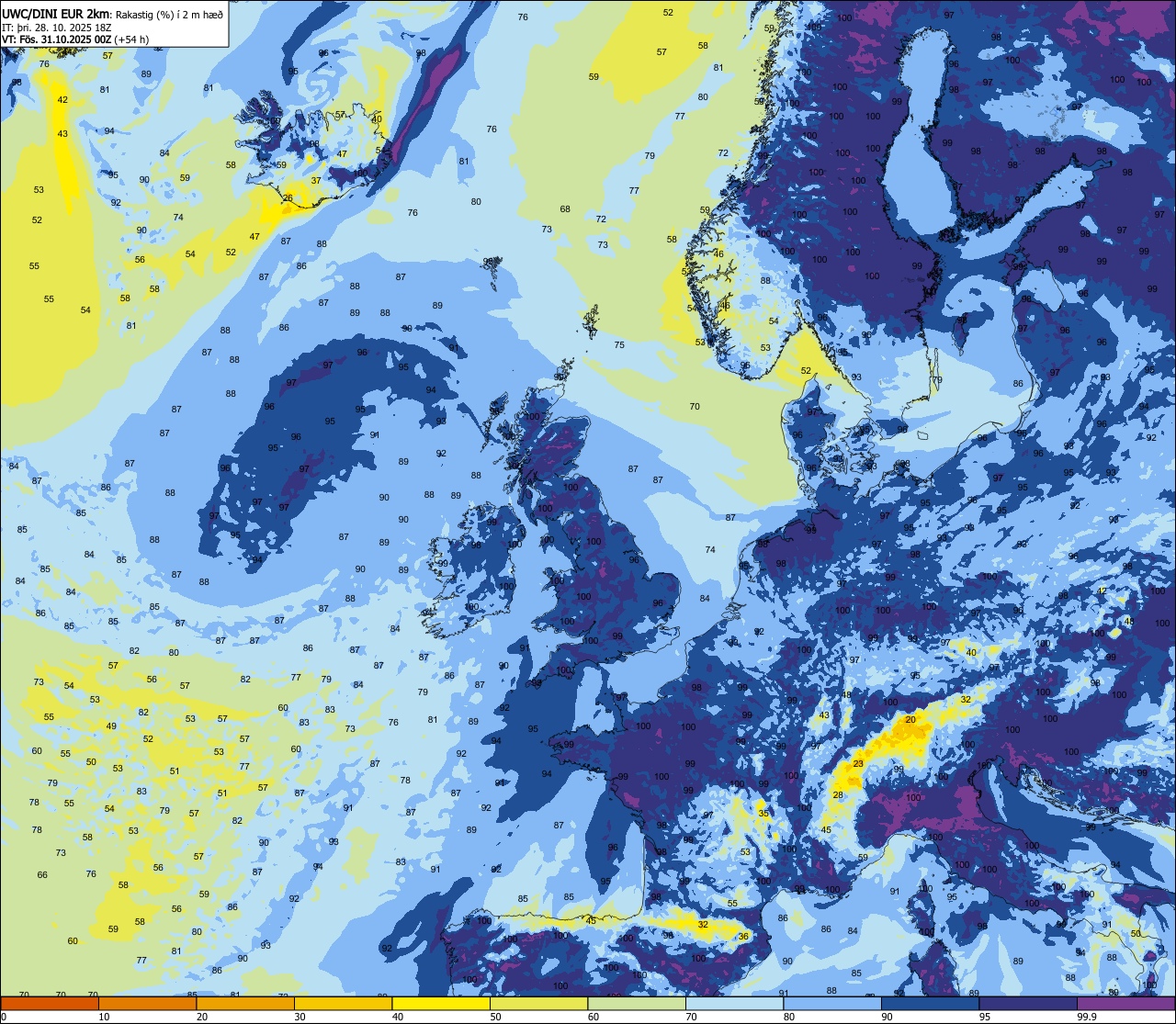Click the '10' label under the color scale
The width and height of the screenshot is (1176, 1024).
click(x=104, y=1017)
